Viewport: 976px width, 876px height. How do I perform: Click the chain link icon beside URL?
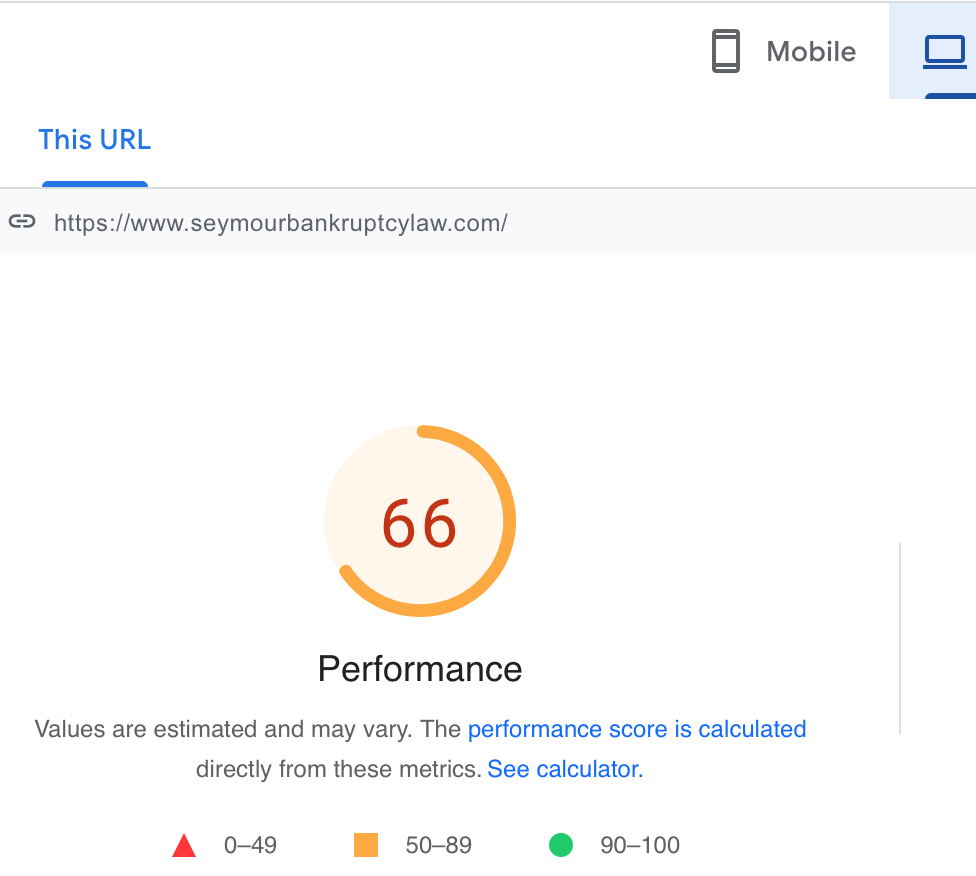tap(22, 222)
